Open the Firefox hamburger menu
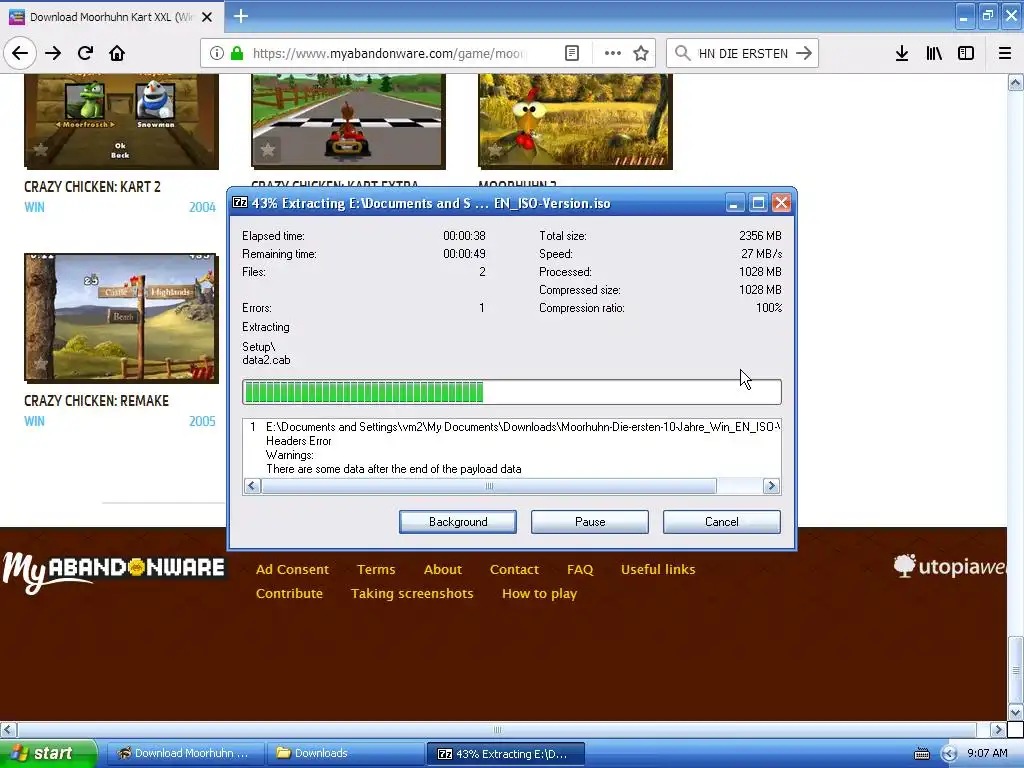Viewport: 1024px width, 768px height. tap(1005, 54)
